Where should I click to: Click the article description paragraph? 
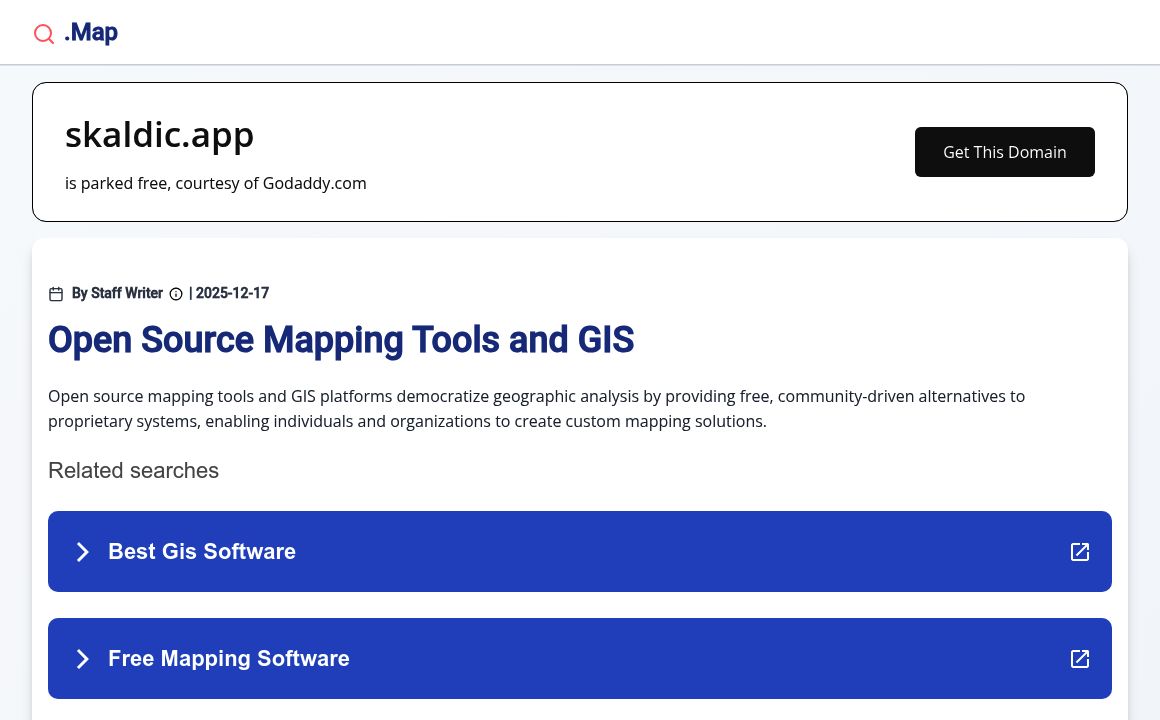click(x=536, y=408)
